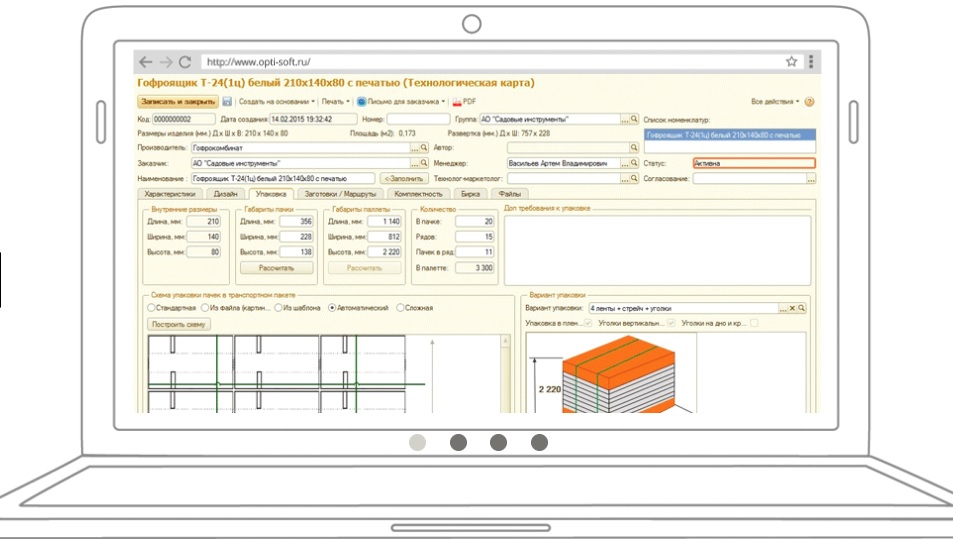This screenshot has height=541, width=953.
Task: Go back with the browser back arrow
Action: pos(146,62)
